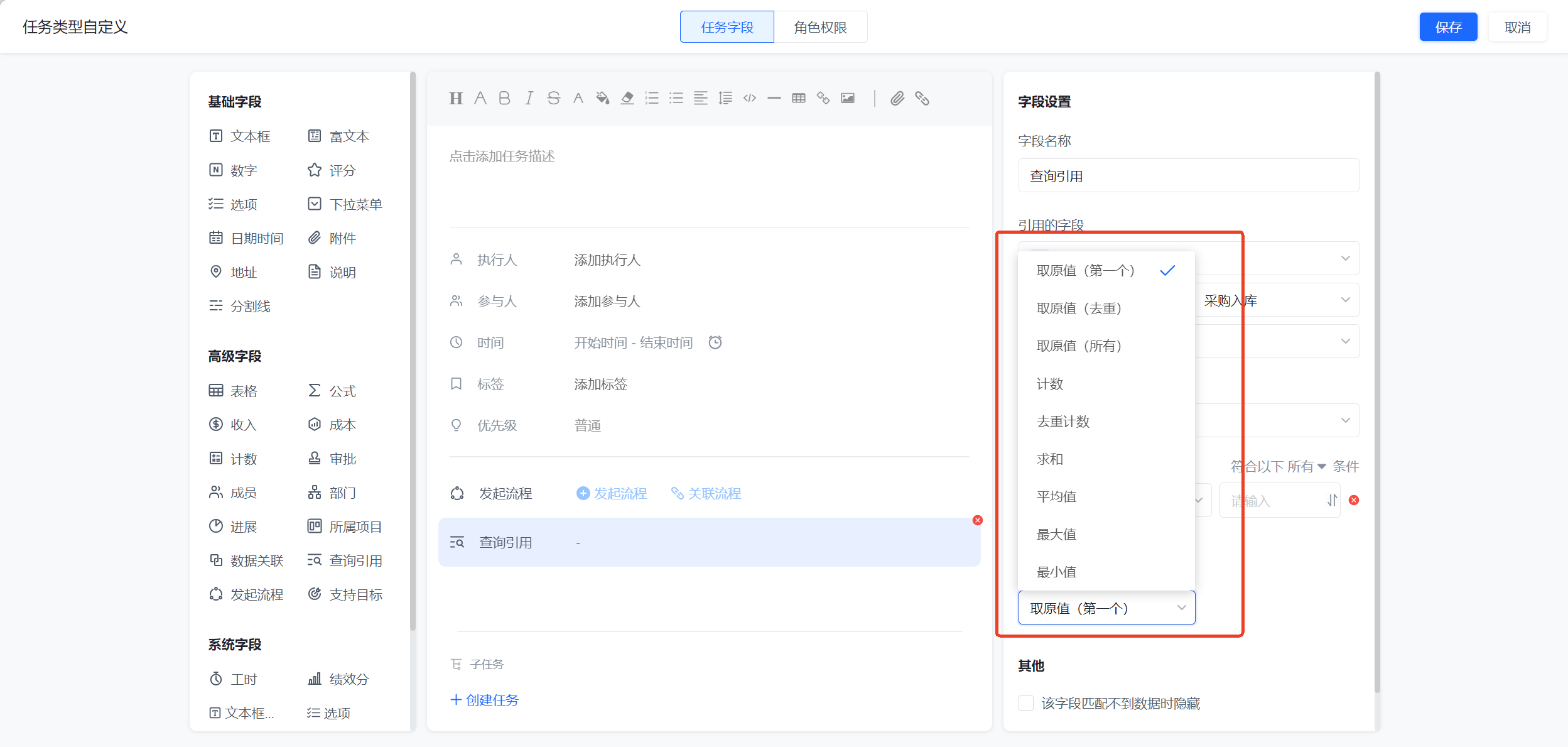Toggle italic formatting in the editor toolbar
Viewport: 1568px width, 747px height.
click(x=529, y=98)
